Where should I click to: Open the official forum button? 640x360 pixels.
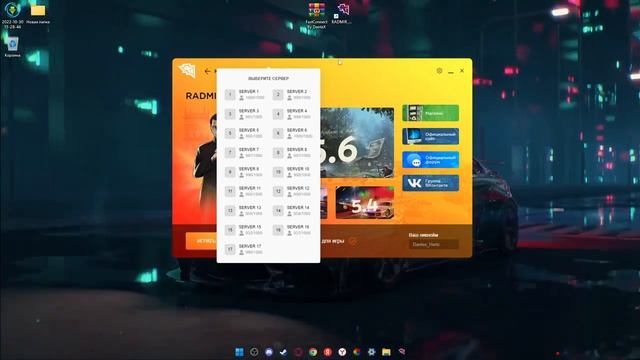pyautogui.click(x=430, y=160)
